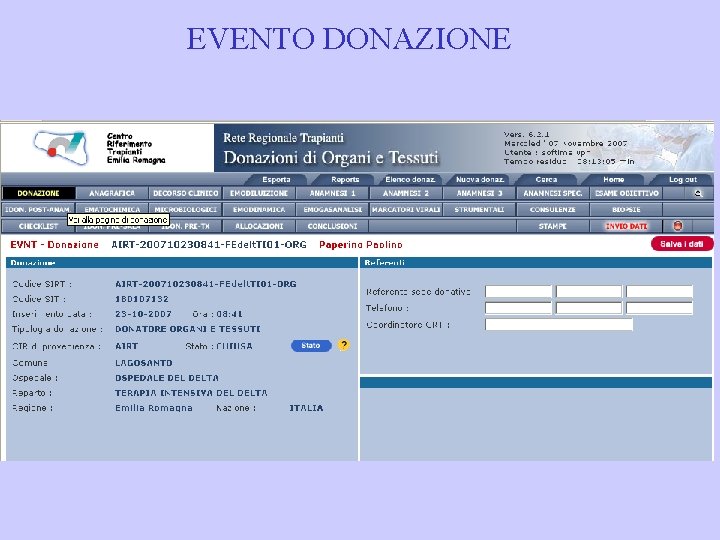Open the CHECKLIST section
The height and width of the screenshot is (540, 720).
[x=39, y=226]
